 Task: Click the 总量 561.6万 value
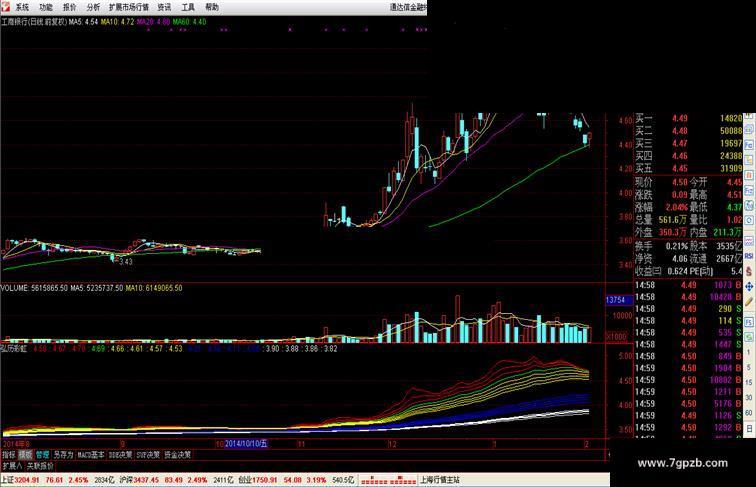pos(673,220)
